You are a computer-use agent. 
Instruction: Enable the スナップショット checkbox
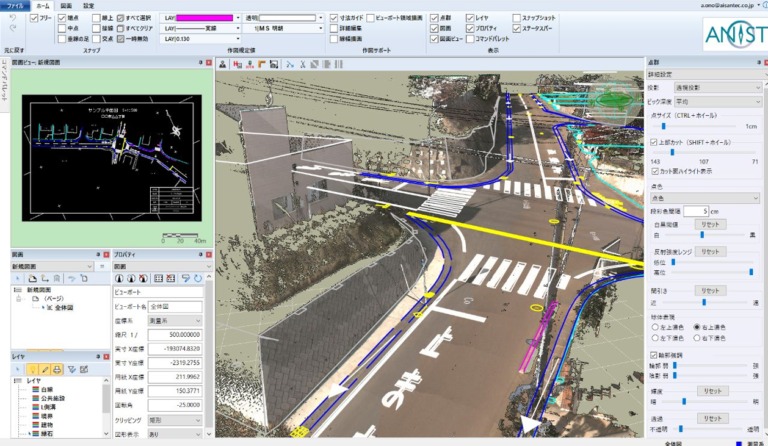pos(516,18)
